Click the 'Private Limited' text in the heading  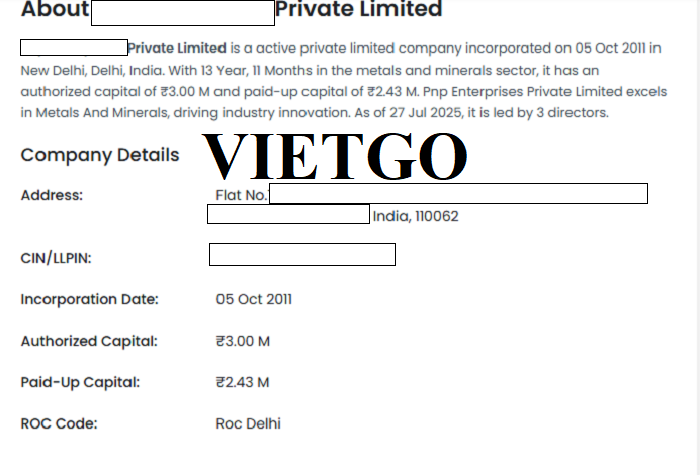358,10
